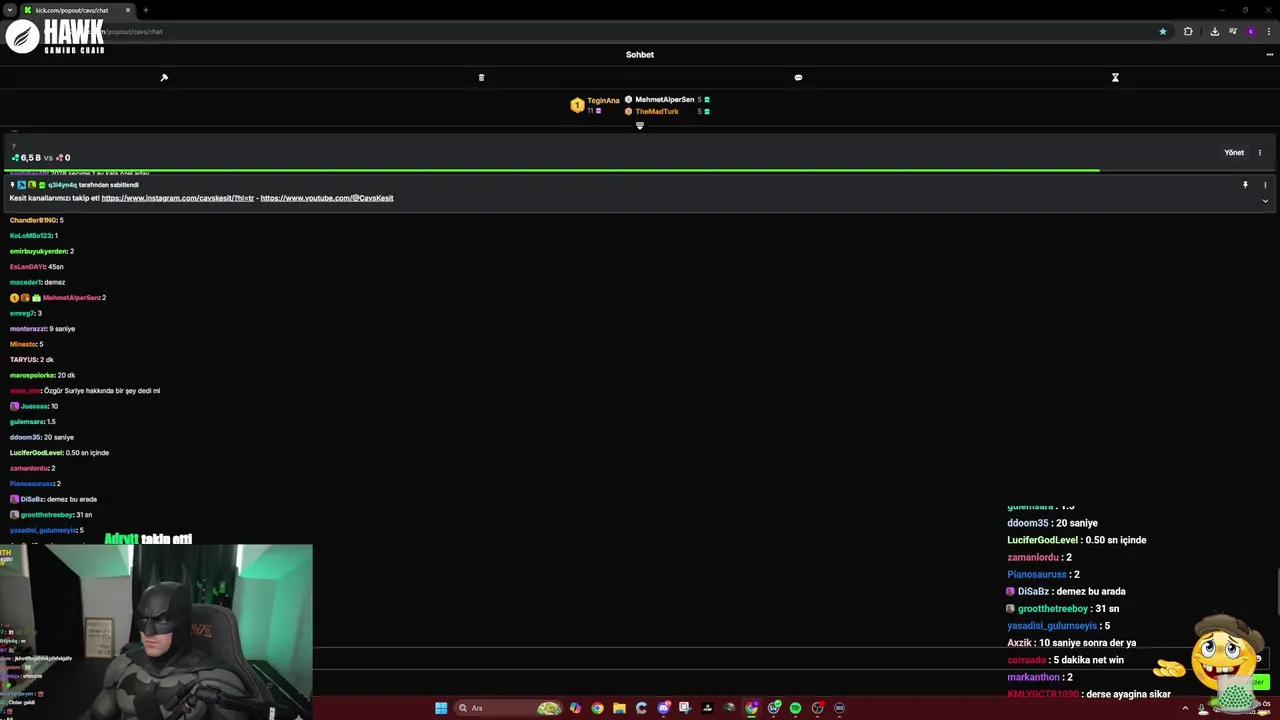The width and height of the screenshot is (1280, 720).
Task: Open the browser profile avatar
Action: [1250, 31]
